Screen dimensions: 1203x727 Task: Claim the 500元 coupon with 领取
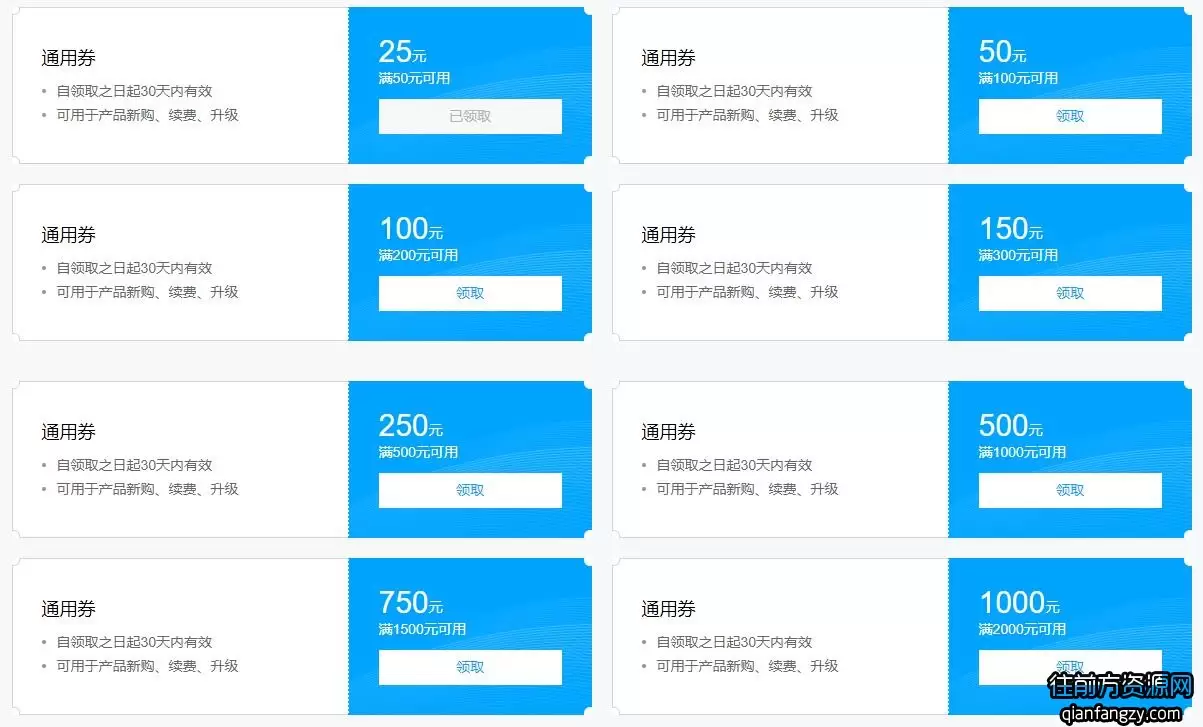coord(1070,490)
